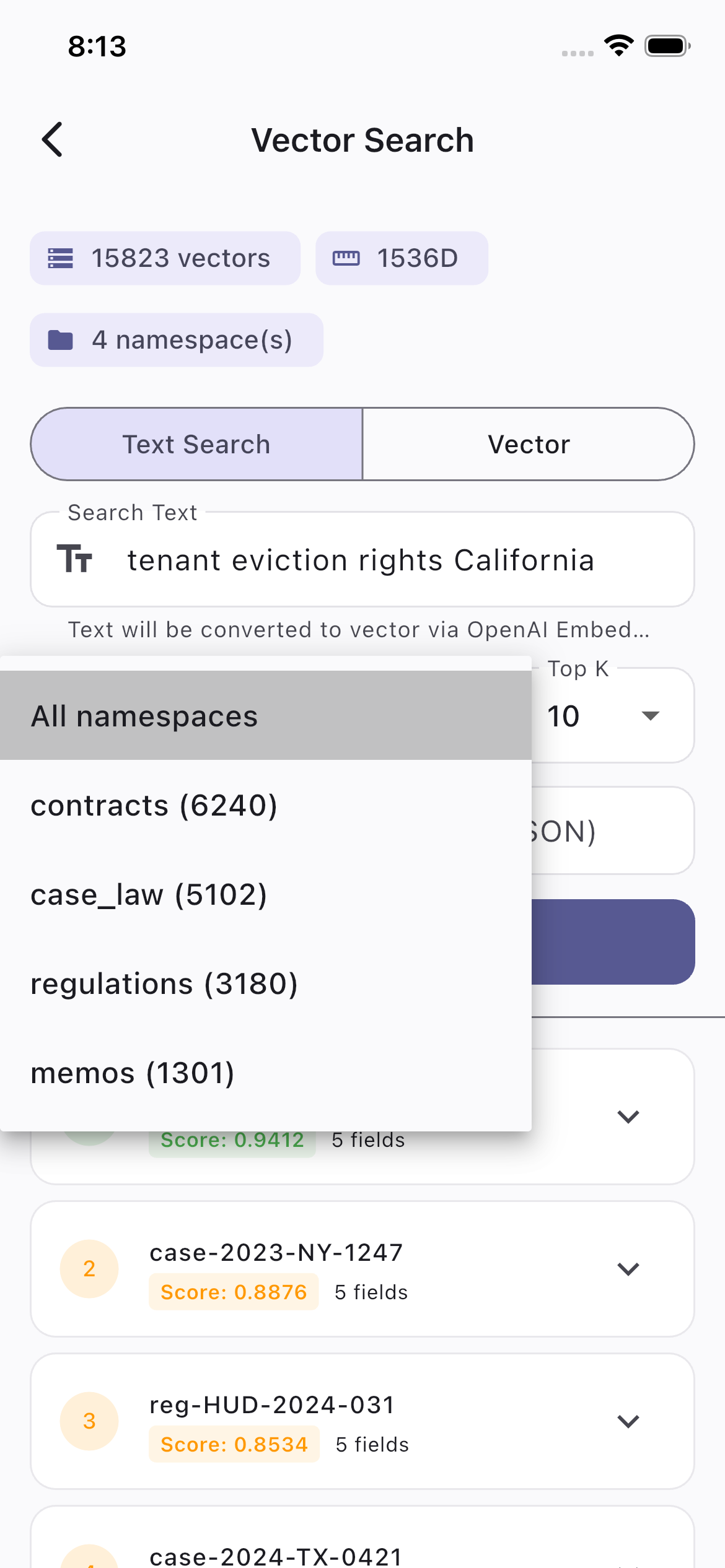Switch to Vector search mode
This screenshot has height=1568, width=725.
click(x=529, y=444)
